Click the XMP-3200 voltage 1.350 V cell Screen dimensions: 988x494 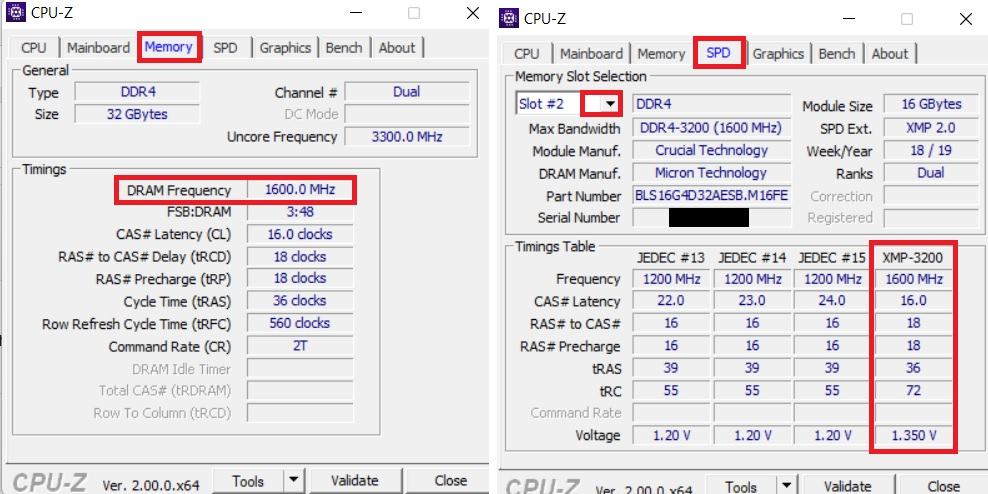click(914, 435)
